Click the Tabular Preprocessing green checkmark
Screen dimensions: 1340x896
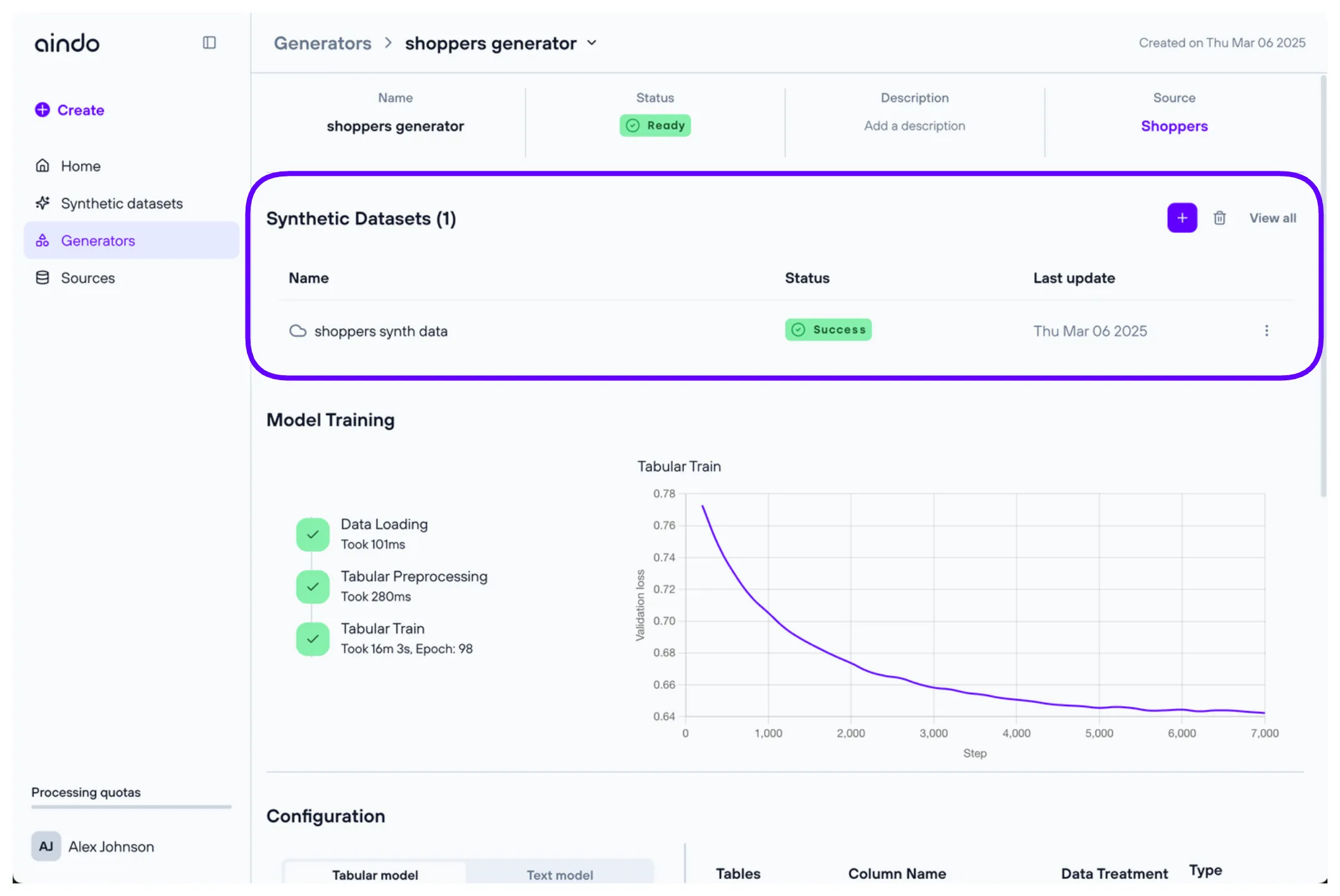click(x=313, y=587)
